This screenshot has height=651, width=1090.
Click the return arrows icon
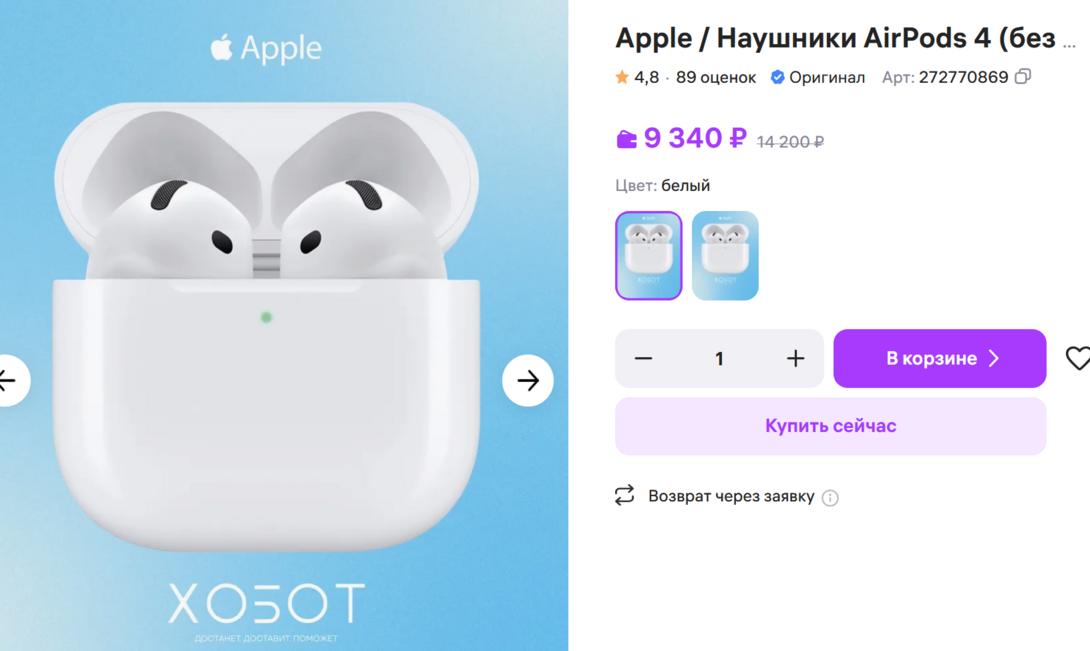(624, 495)
